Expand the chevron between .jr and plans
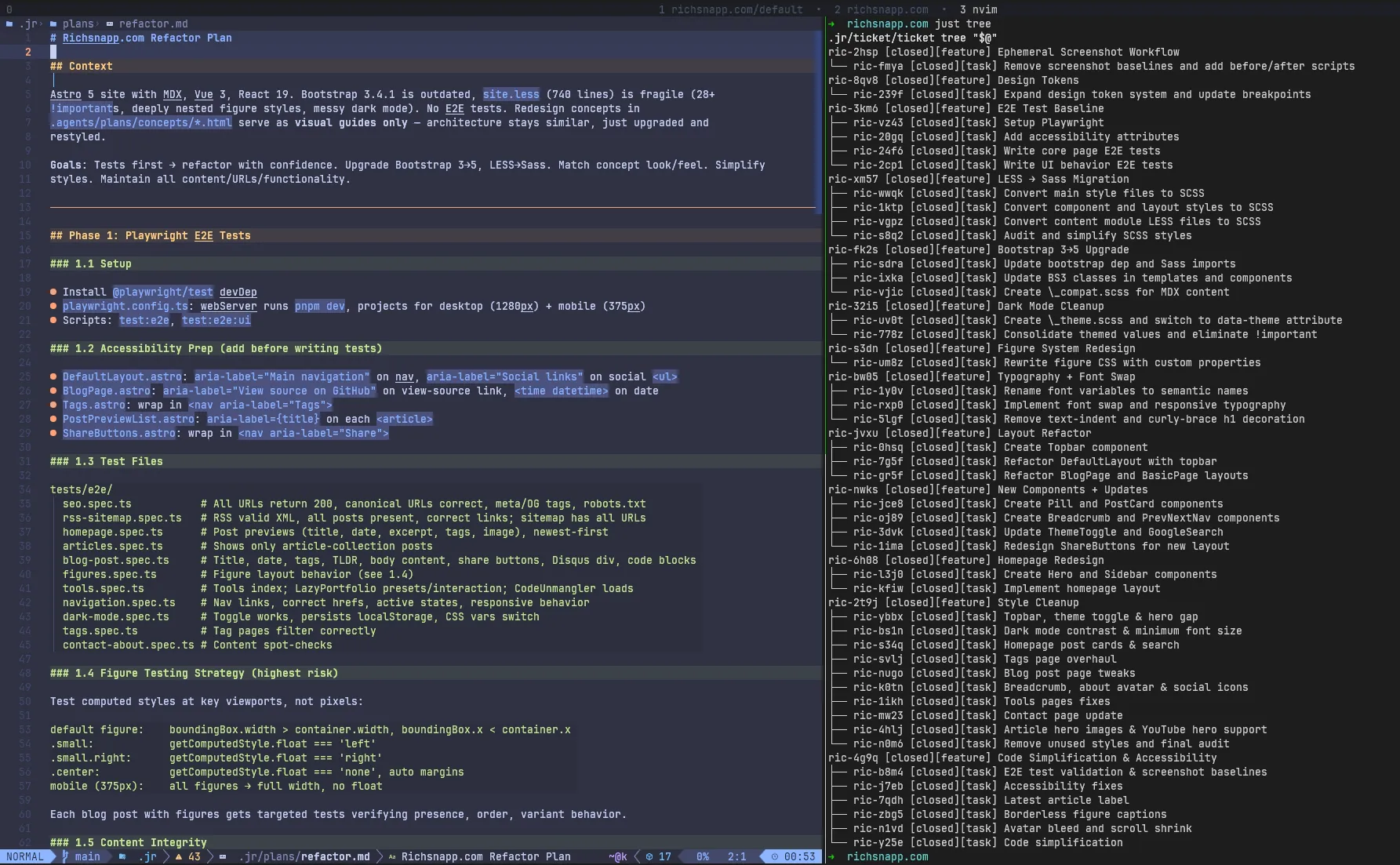The image size is (1400, 865). point(41,24)
